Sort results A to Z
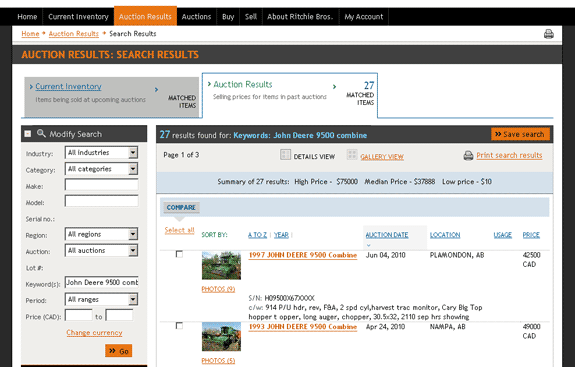575x367 pixels. (x=257, y=235)
